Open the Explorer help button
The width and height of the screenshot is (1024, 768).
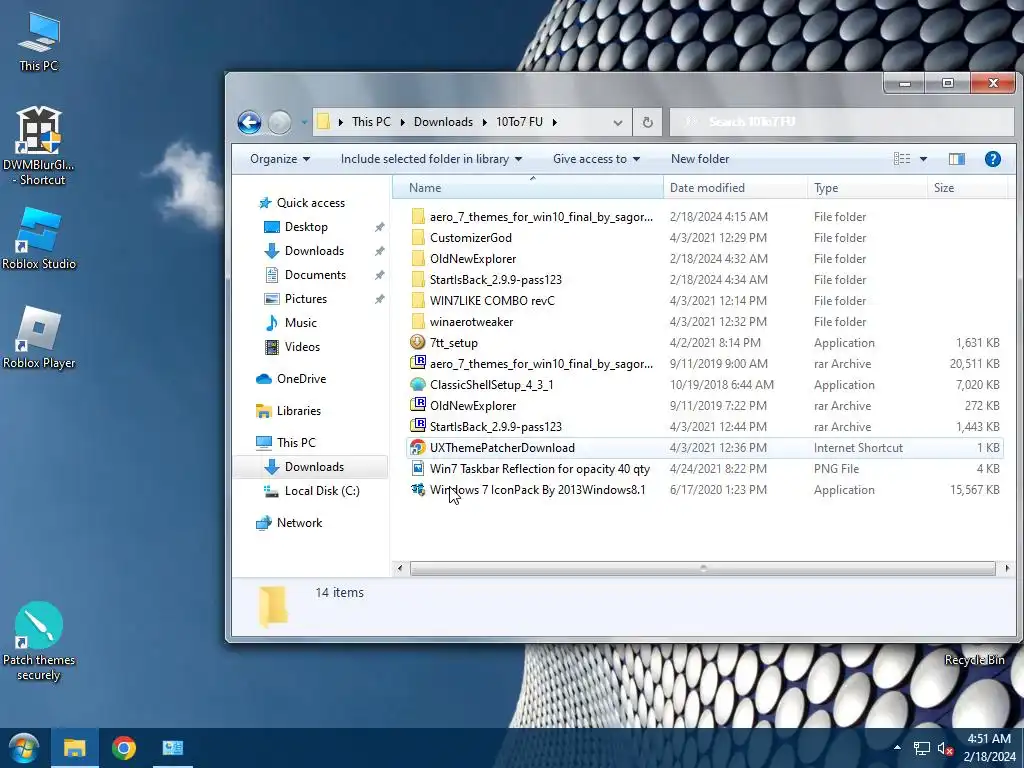click(x=993, y=159)
